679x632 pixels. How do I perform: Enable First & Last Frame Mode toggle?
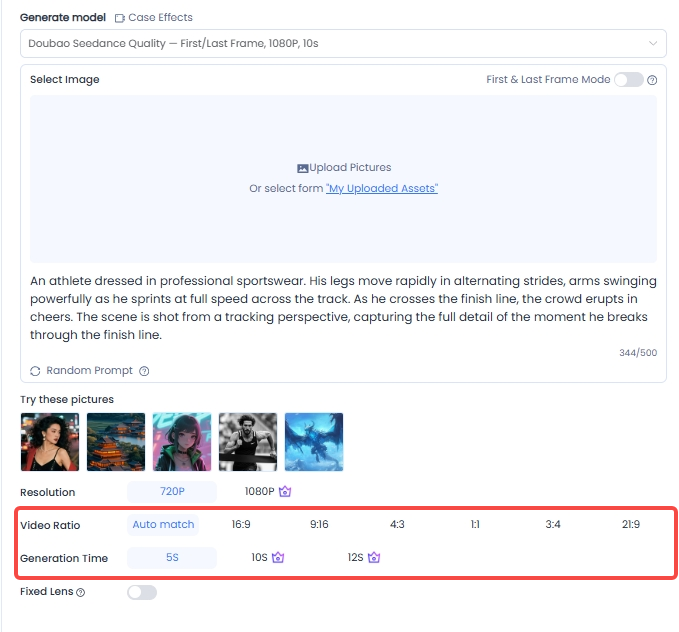point(628,80)
